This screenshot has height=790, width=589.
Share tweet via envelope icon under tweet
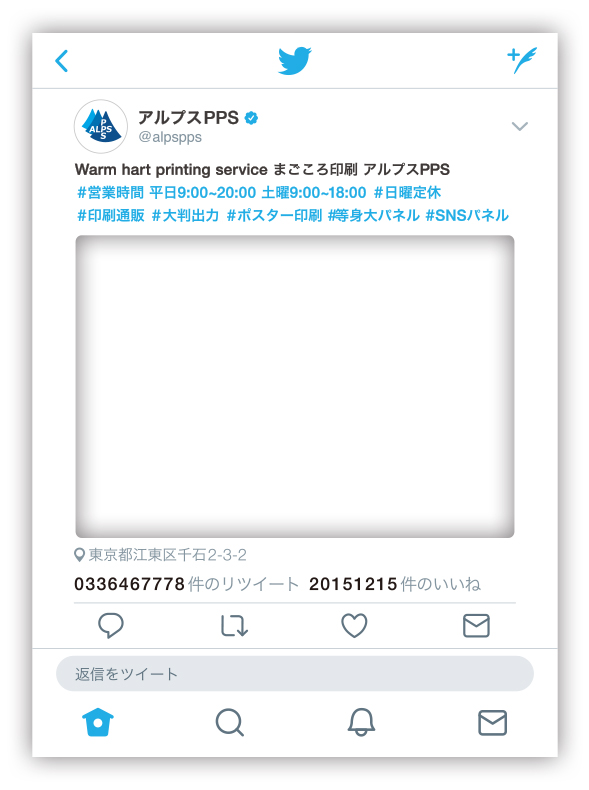[x=476, y=626]
